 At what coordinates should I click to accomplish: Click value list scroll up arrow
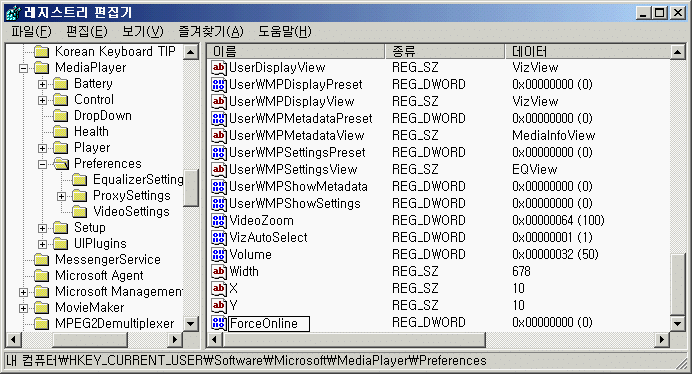coord(677,52)
